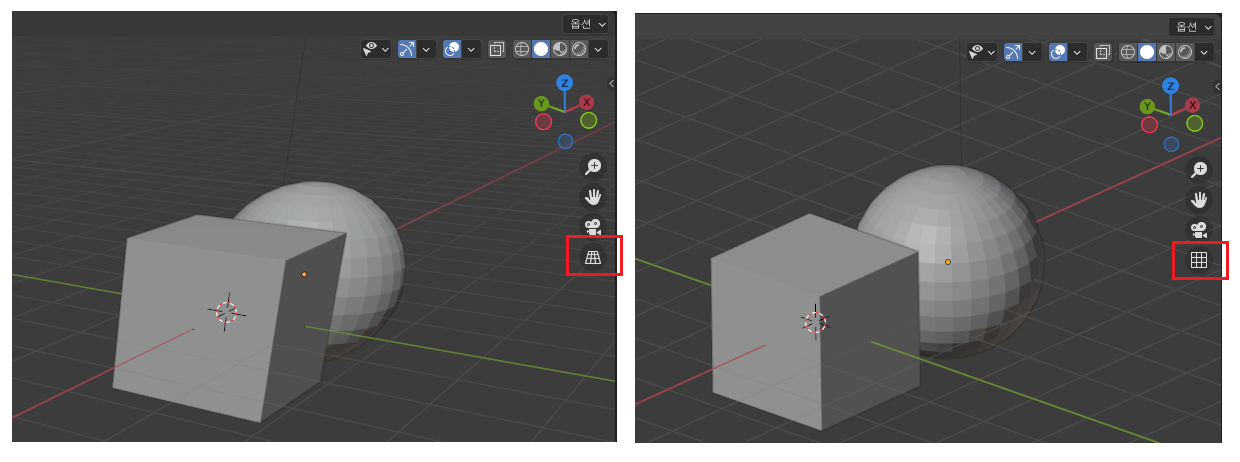Select Rendered shading in right viewport
Screen dimensions: 1240x462
click(x=1185, y=51)
